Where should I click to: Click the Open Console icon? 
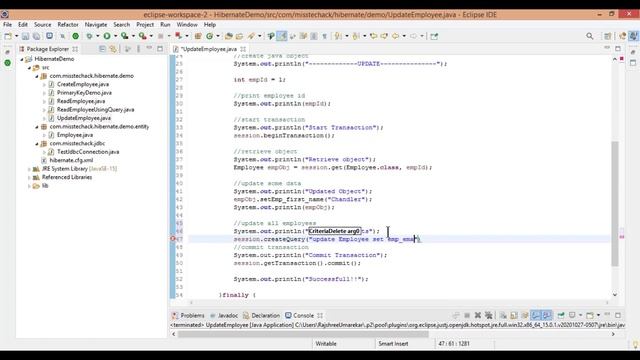590,316
